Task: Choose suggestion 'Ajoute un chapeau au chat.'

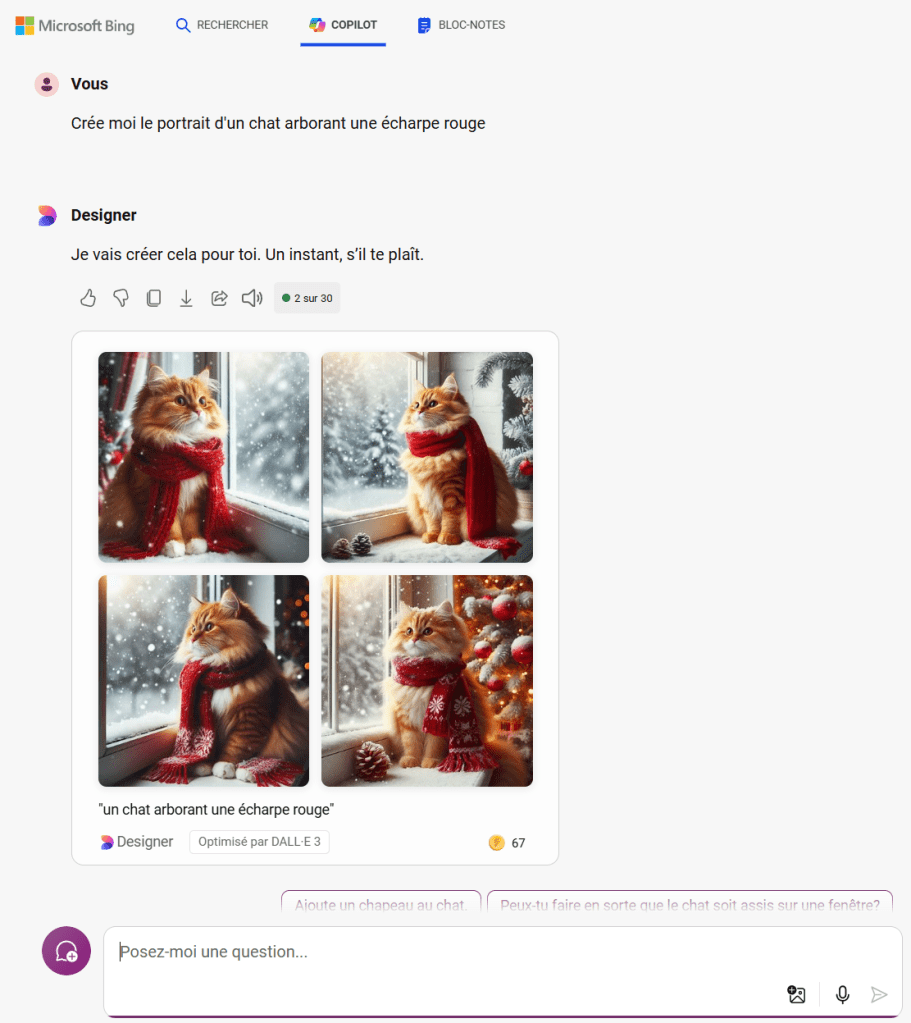Action: (381, 904)
